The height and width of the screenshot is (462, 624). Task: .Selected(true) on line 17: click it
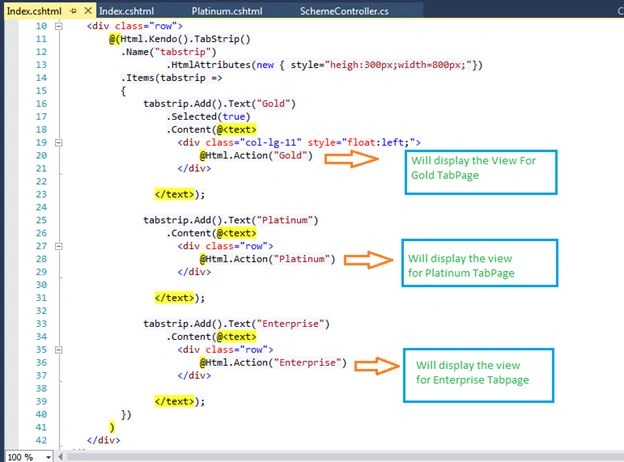[208, 117]
